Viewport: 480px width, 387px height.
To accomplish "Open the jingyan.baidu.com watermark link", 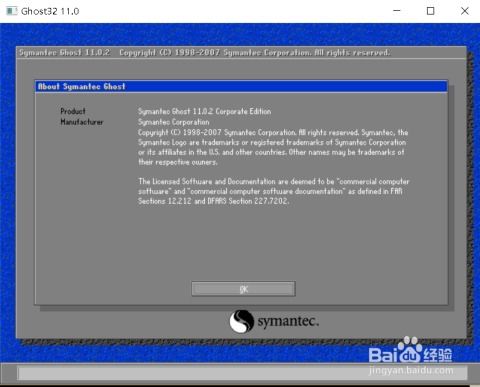I will point(411,370).
